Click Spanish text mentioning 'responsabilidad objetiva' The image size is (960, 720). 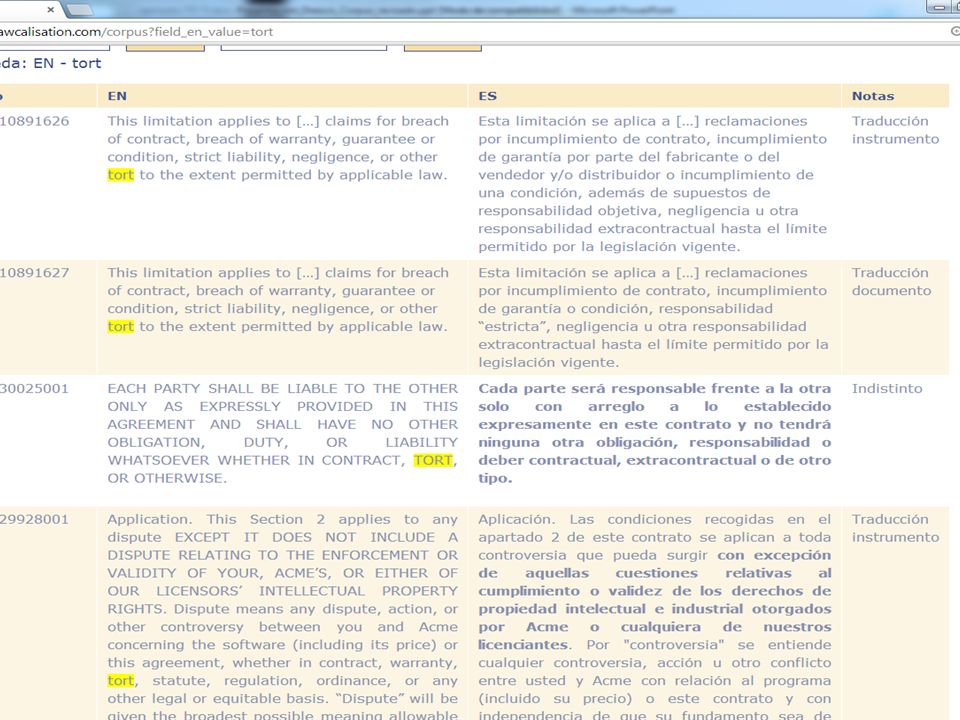(653, 184)
